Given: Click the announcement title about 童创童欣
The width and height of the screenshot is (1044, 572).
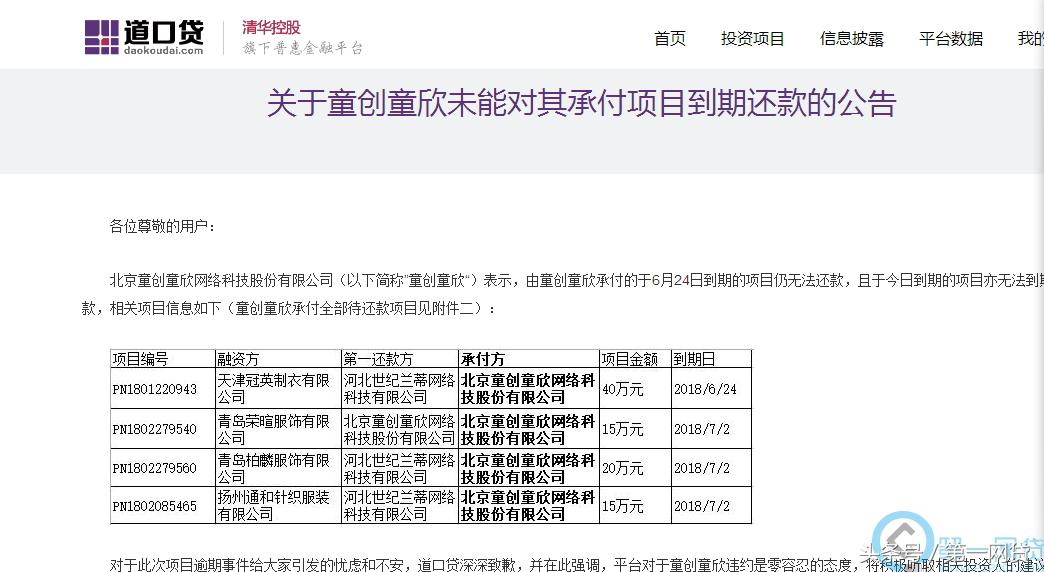Looking at the screenshot, I should 581,104.
